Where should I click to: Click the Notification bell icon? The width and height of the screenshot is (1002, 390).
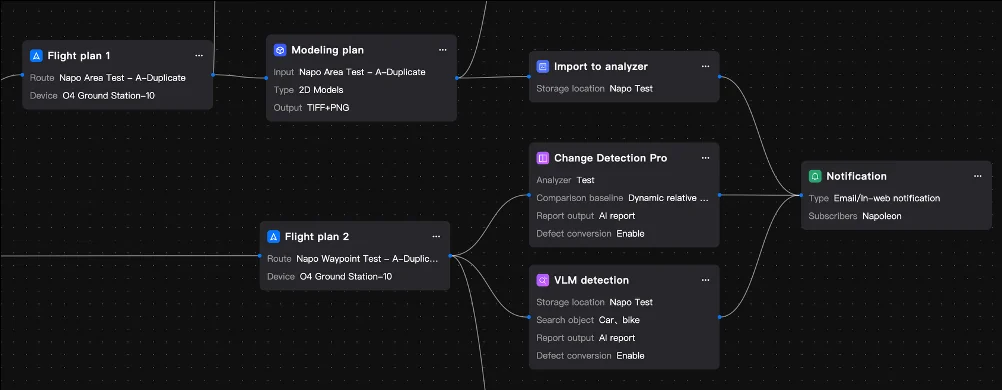[x=815, y=176]
